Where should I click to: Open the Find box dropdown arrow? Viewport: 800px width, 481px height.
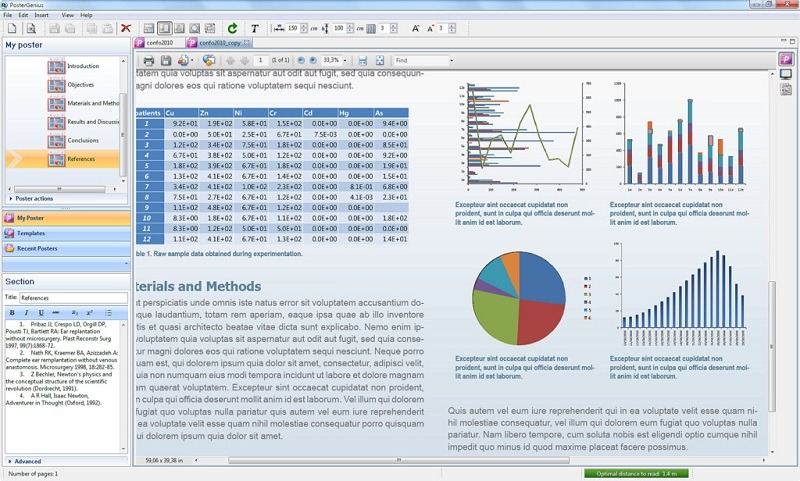click(x=452, y=61)
